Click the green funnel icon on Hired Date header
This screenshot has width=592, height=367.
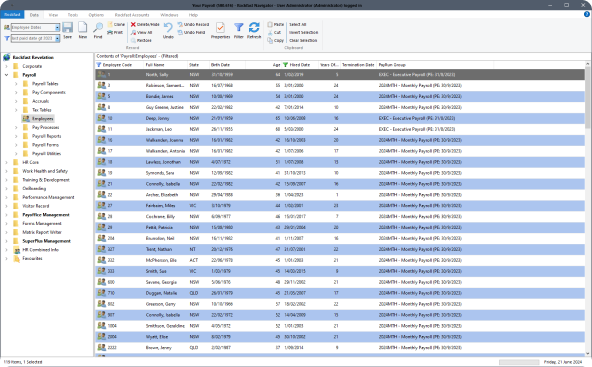285,65
